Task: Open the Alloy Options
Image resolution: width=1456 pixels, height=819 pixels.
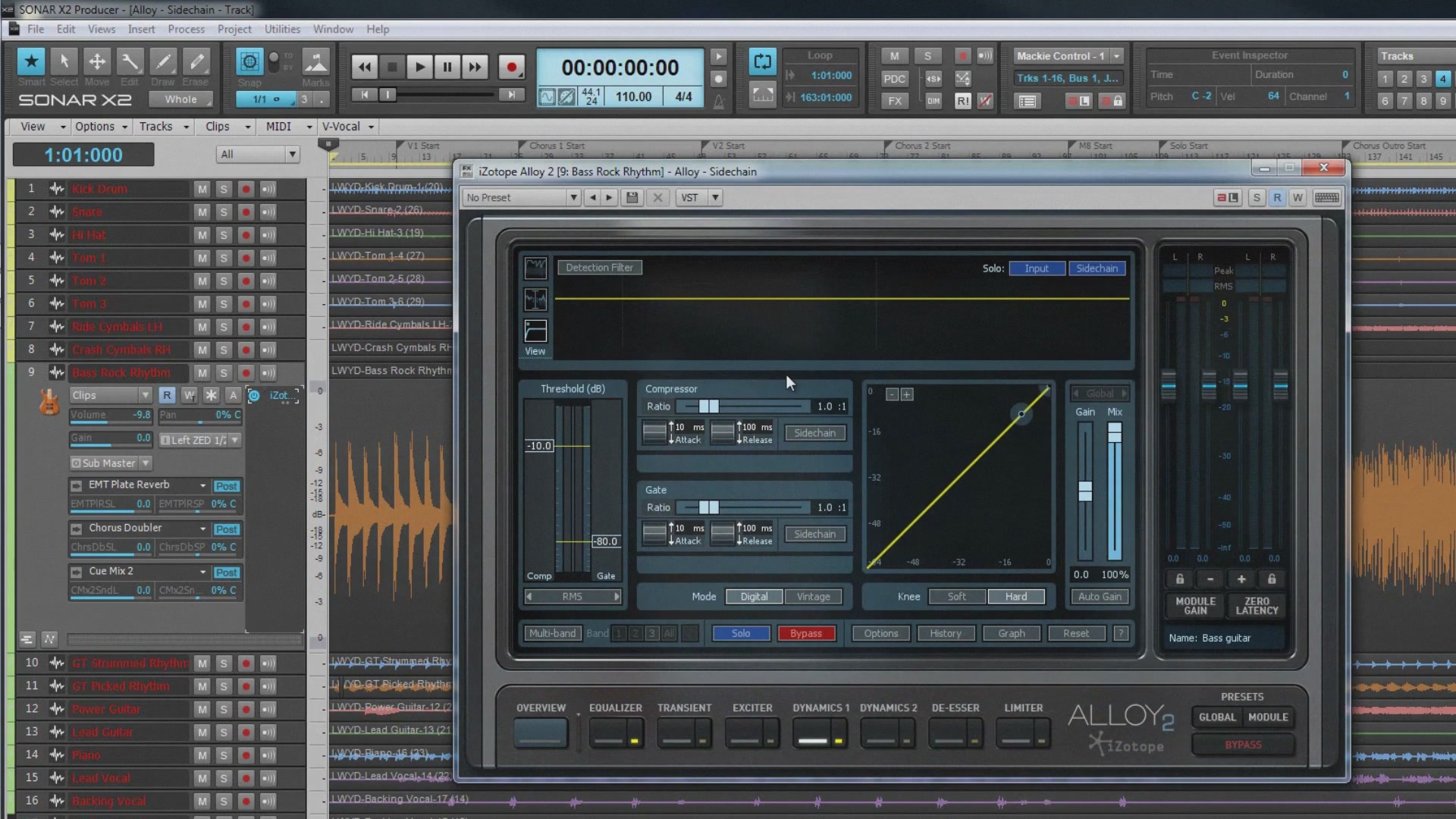Action: tap(881, 633)
